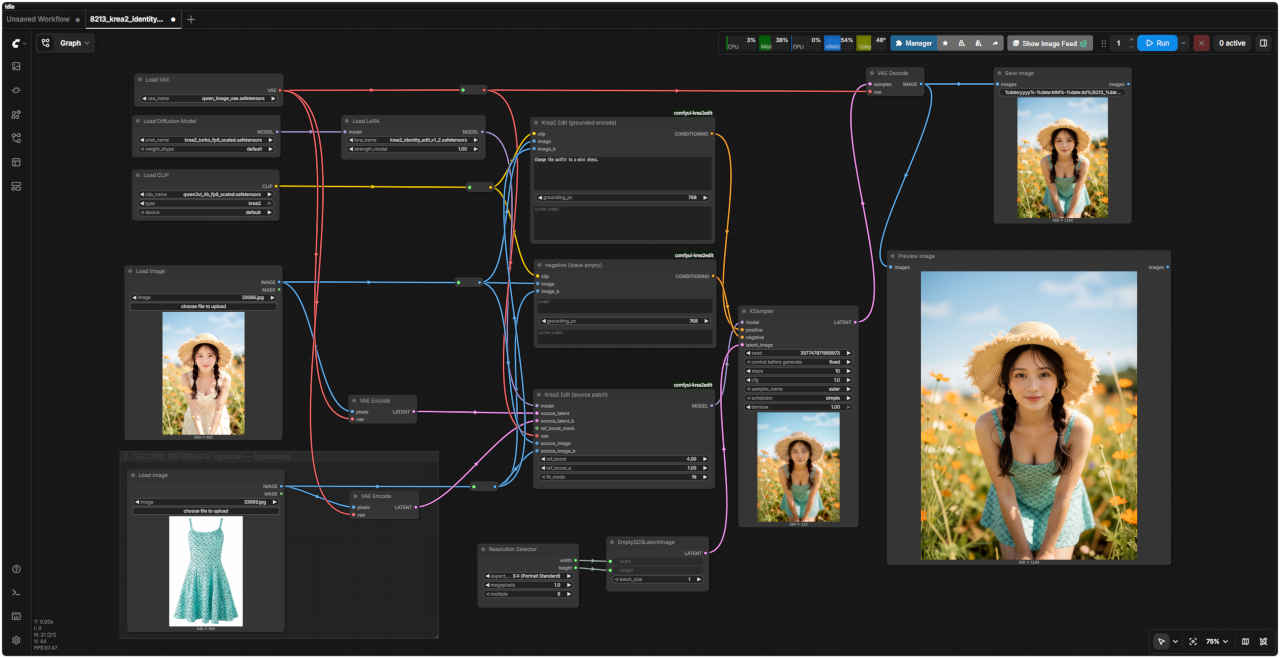Open the bottom-most upper sidebar icon
1280x658 pixels.
[x=16, y=186]
